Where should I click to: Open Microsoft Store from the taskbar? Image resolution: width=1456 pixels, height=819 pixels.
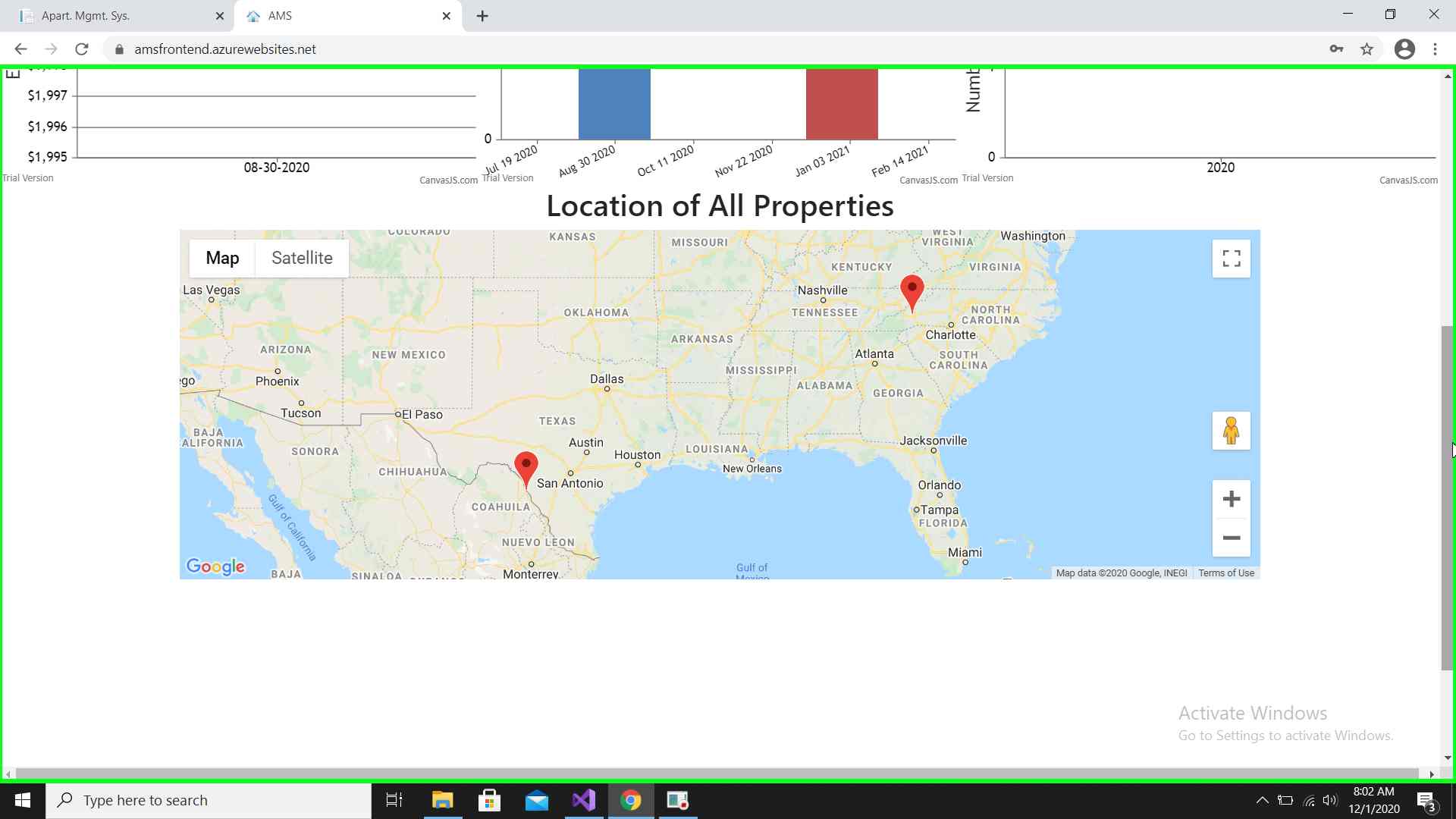[489, 800]
